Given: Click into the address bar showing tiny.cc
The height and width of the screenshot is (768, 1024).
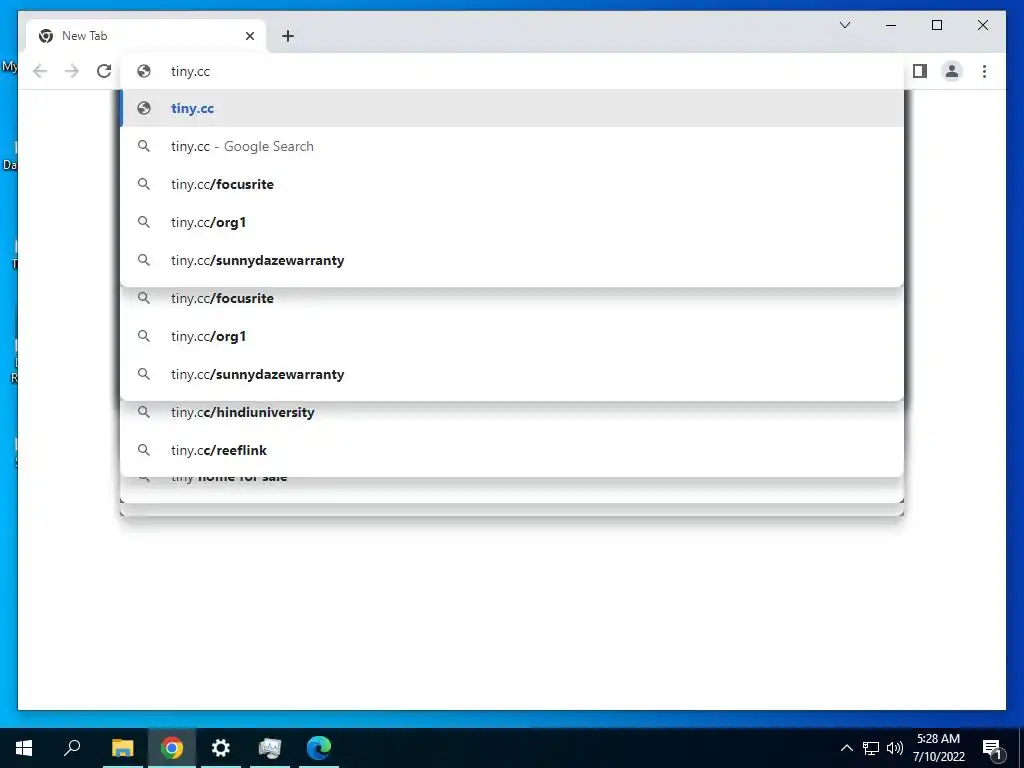Looking at the screenshot, I should [512, 71].
